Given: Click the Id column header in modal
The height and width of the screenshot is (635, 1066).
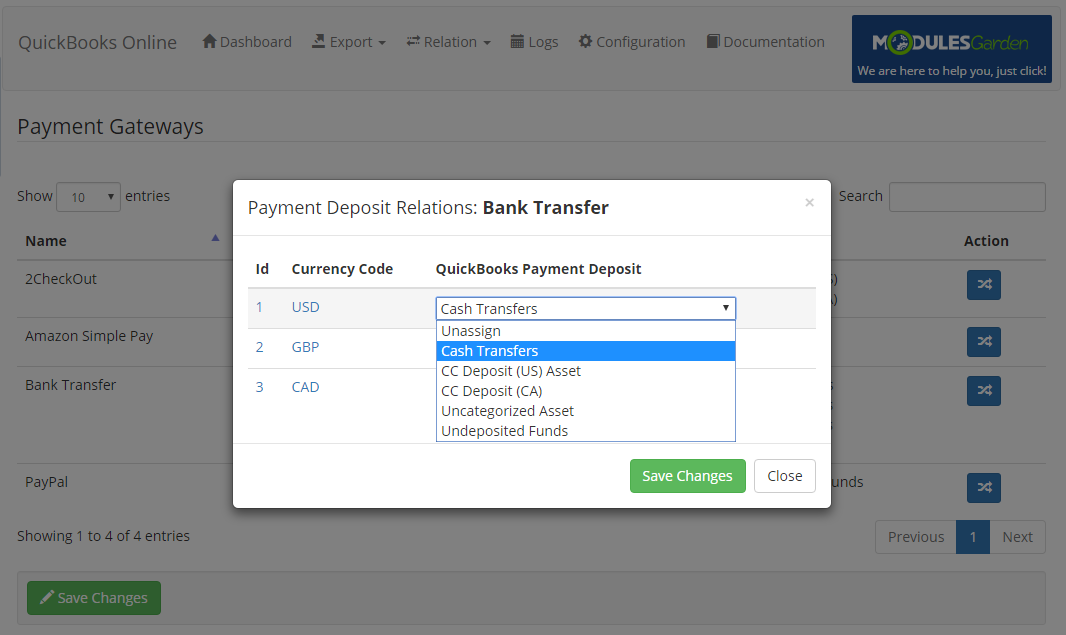Looking at the screenshot, I should point(262,269).
